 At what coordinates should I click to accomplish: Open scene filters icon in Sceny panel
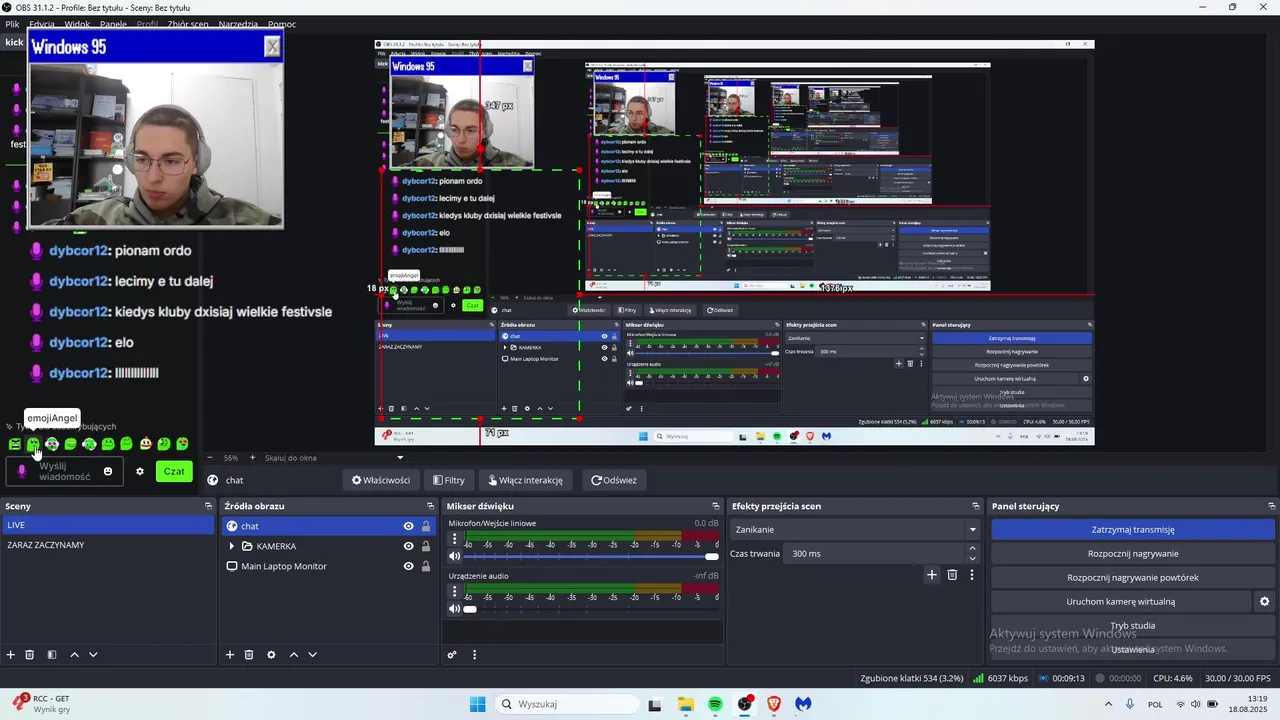[x=52, y=655]
